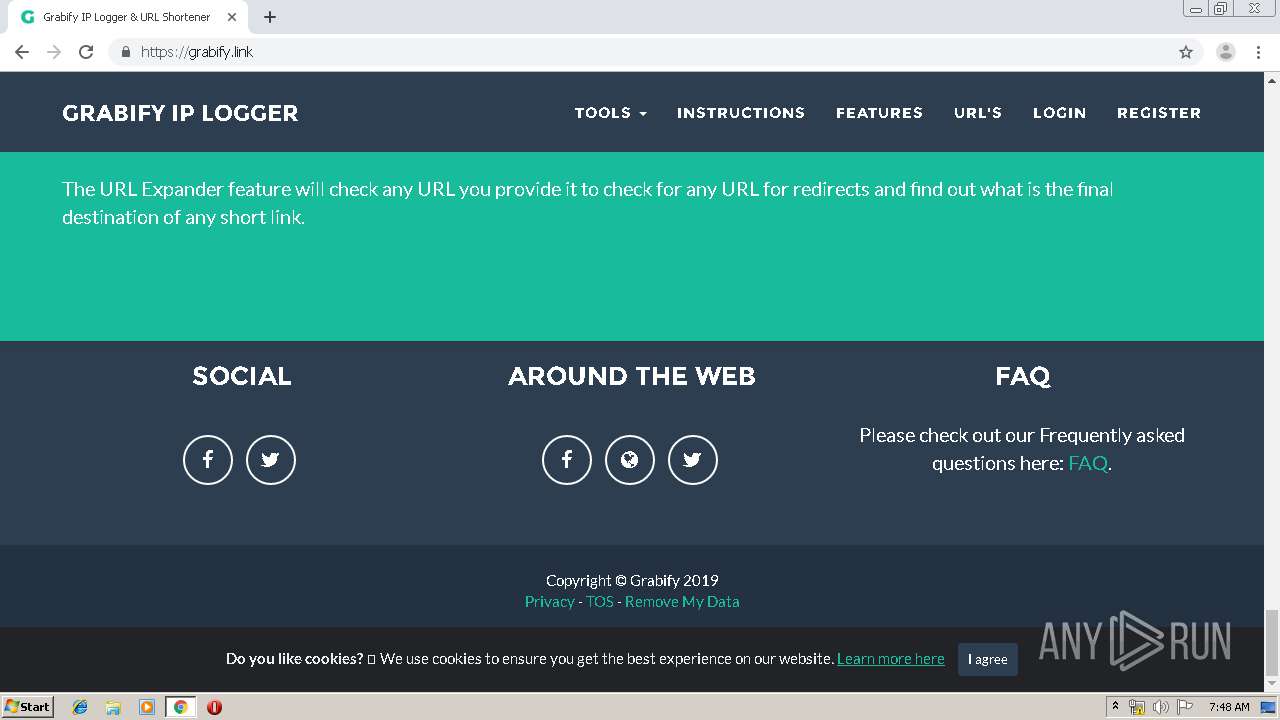Open the Facebook icon under Around The Web

point(567,460)
